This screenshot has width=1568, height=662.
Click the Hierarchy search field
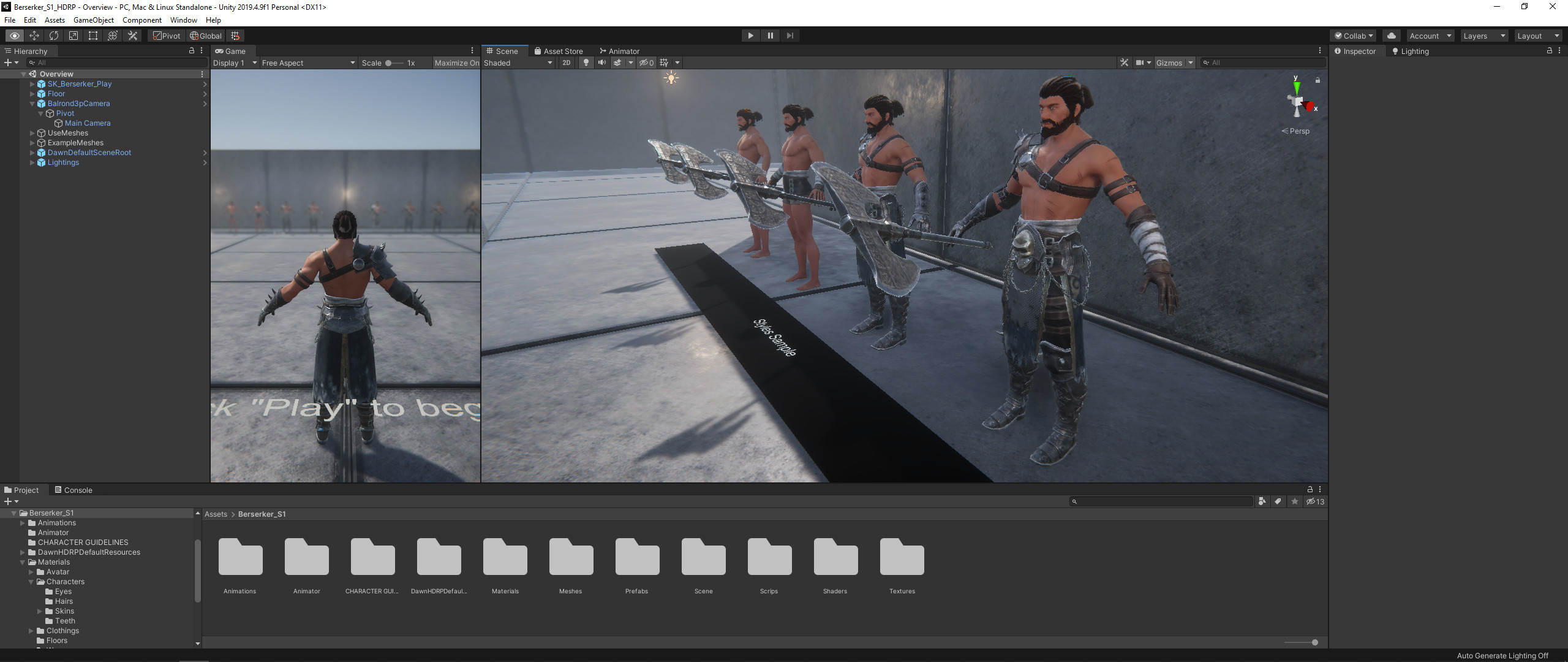[116, 63]
